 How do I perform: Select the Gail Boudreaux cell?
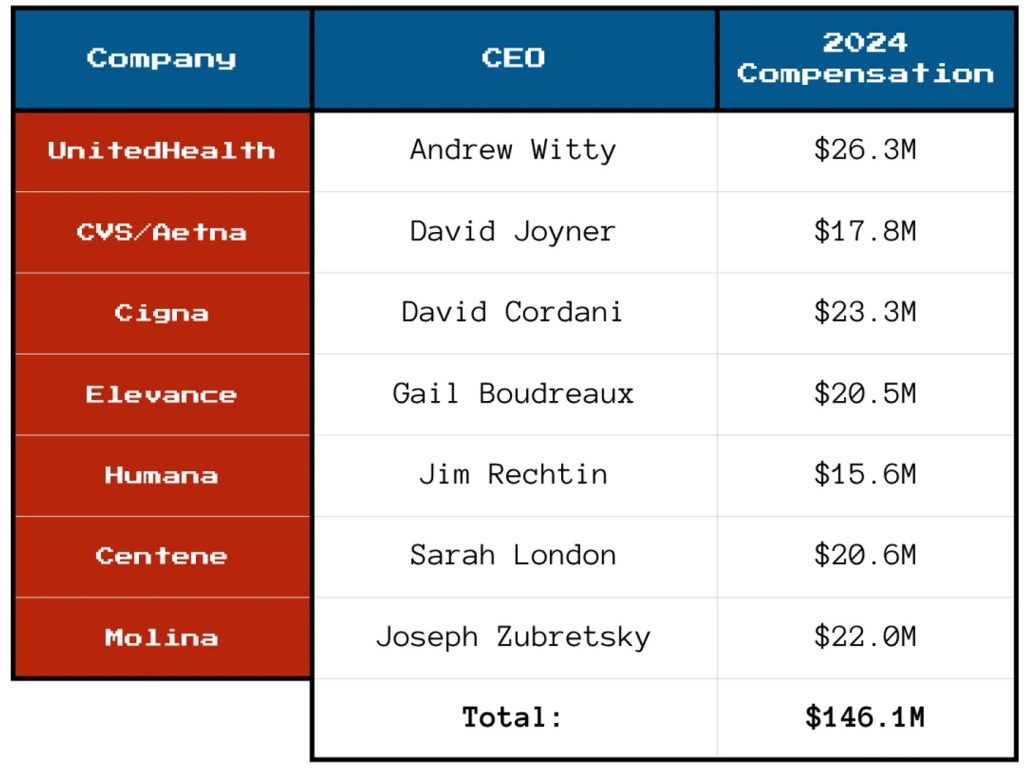tap(513, 394)
